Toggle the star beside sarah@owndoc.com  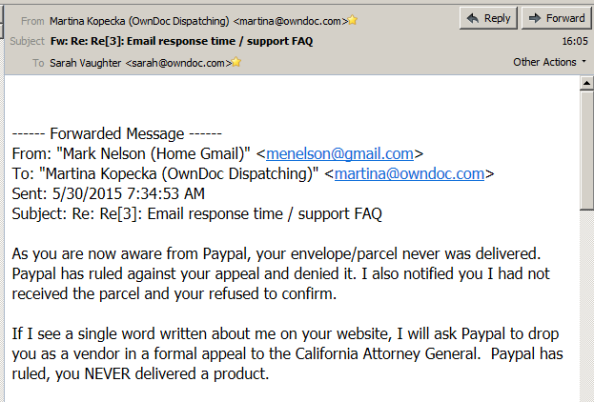pos(236,62)
